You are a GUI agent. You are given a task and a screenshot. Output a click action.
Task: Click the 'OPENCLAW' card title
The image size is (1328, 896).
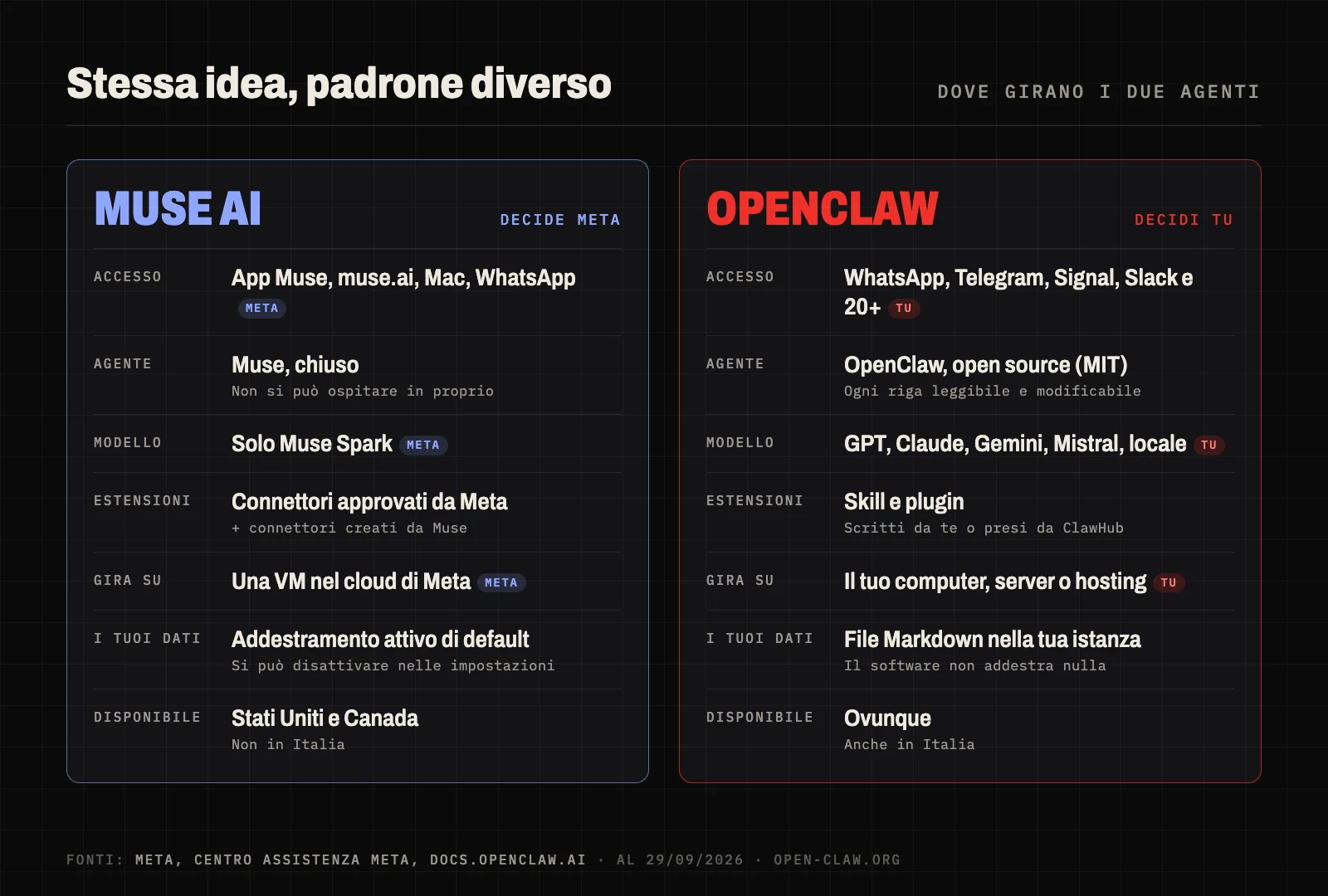click(x=823, y=209)
